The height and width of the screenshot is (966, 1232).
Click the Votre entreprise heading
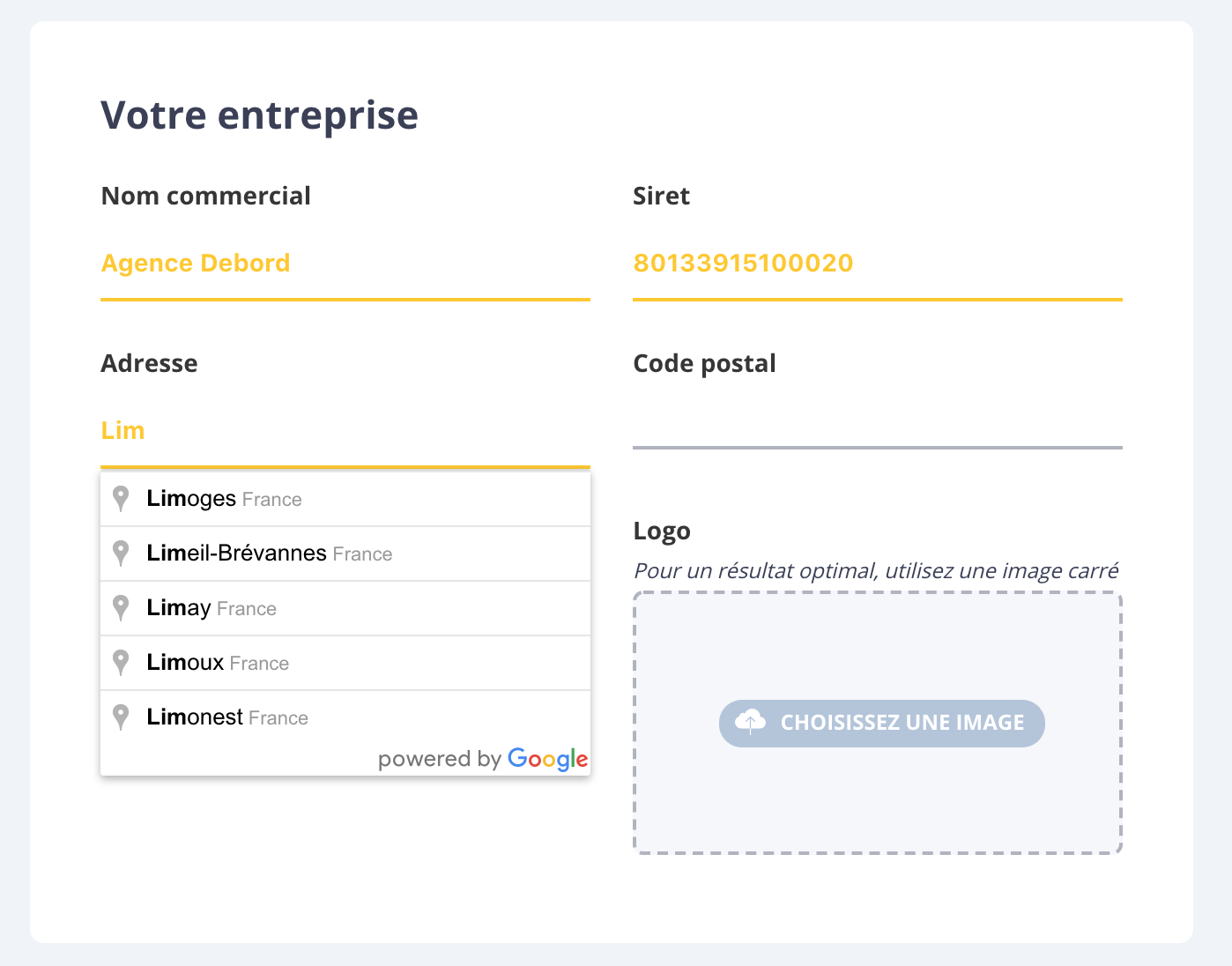pyautogui.click(x=260, y=114)
